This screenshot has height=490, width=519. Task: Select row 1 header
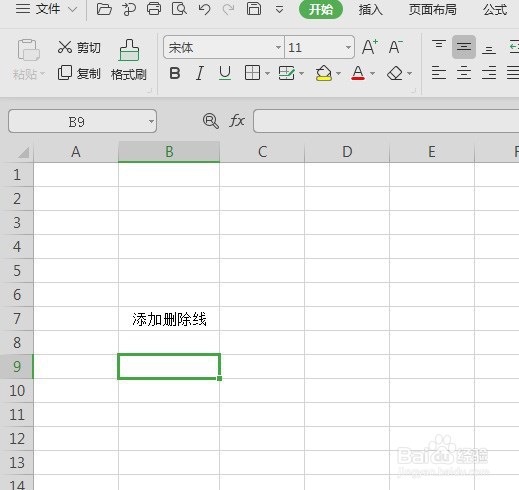click(17, 175)
